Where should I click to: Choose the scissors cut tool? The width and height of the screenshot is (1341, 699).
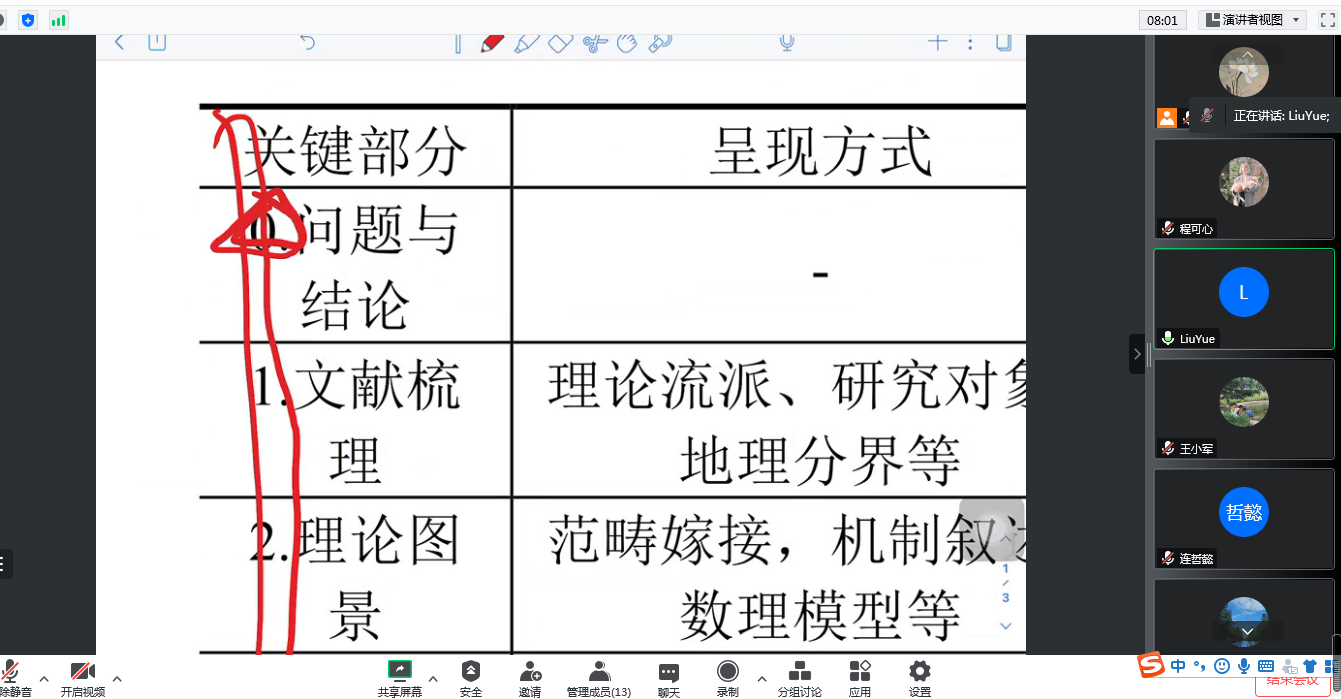tap(595, 43)
